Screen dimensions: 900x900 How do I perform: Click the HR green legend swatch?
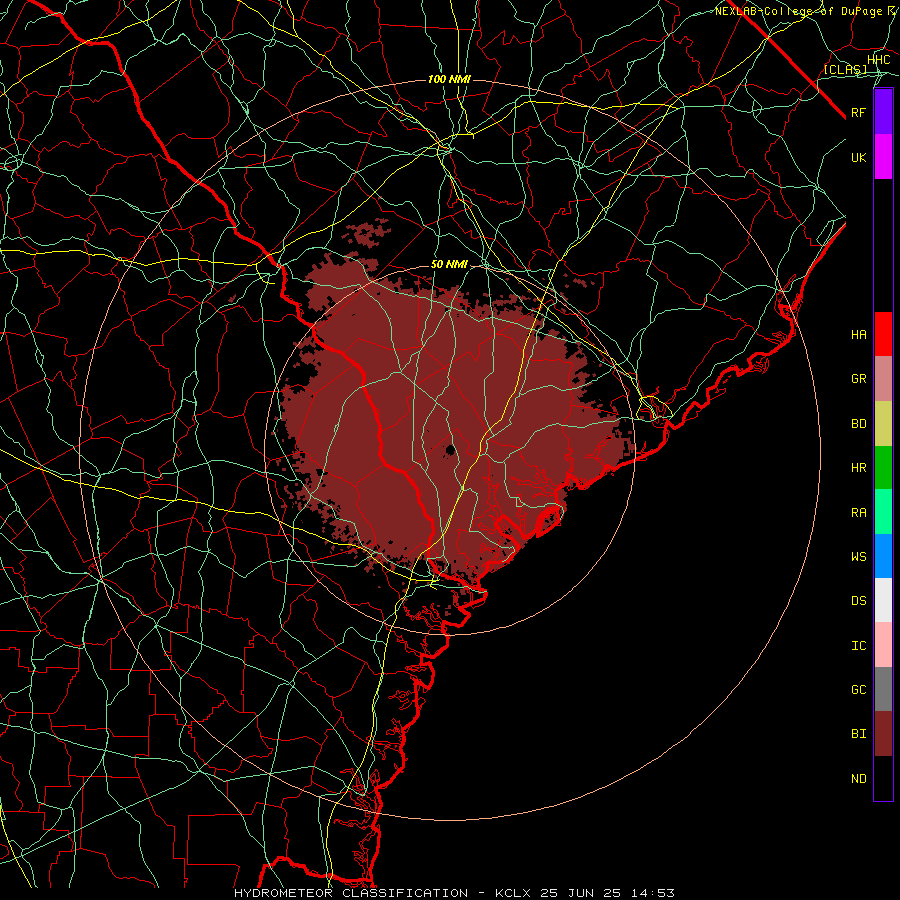coord(883,468)
